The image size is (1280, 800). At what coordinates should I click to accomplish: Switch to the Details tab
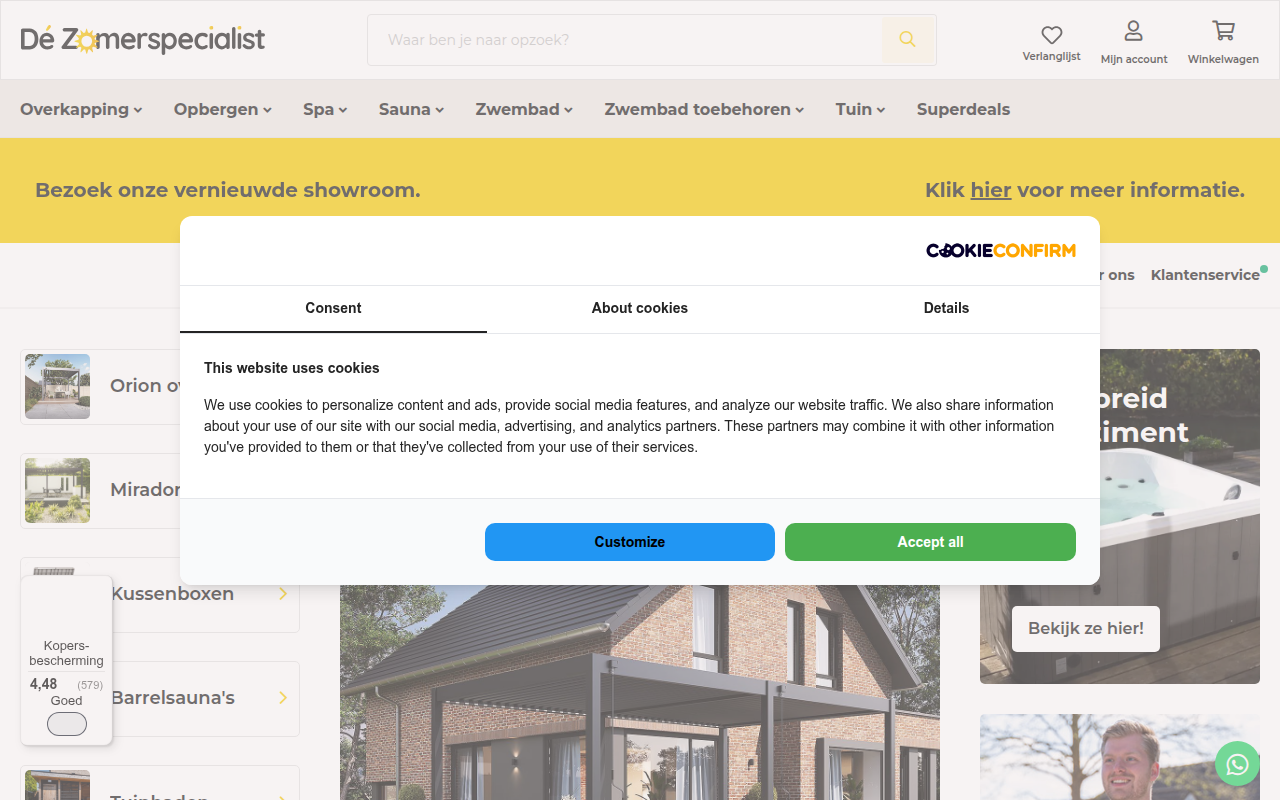946,308
